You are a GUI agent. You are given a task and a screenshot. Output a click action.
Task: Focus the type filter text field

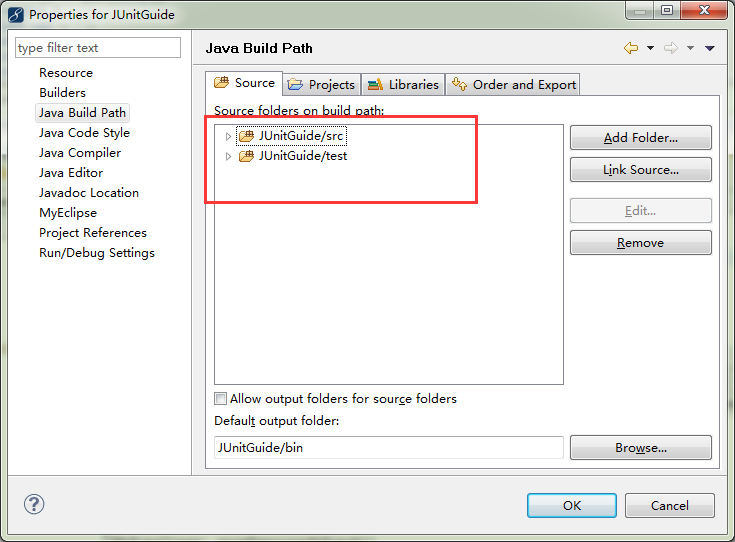tap(98, 48)
